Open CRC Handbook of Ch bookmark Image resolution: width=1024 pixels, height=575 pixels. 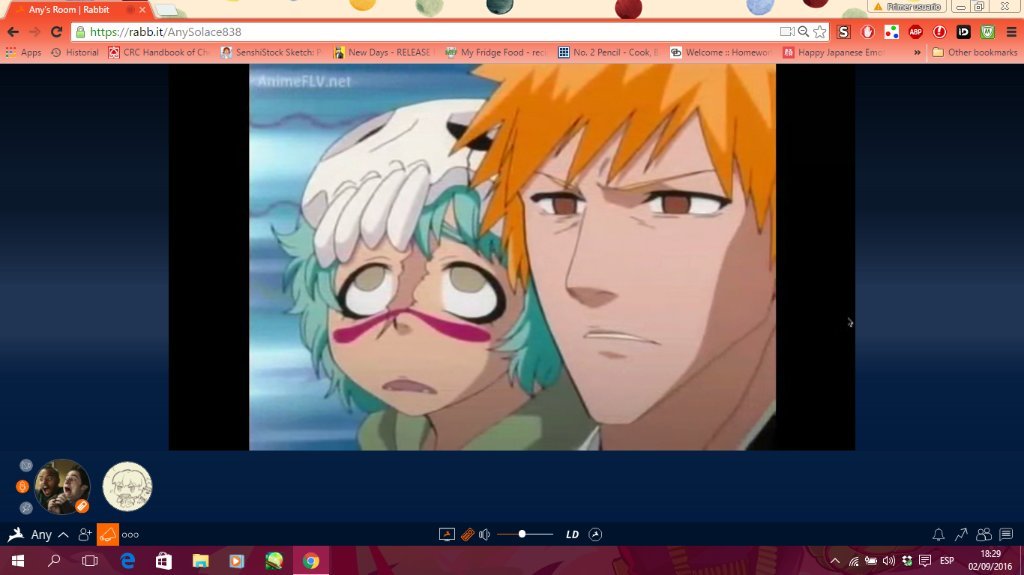(x=159, y=52)
